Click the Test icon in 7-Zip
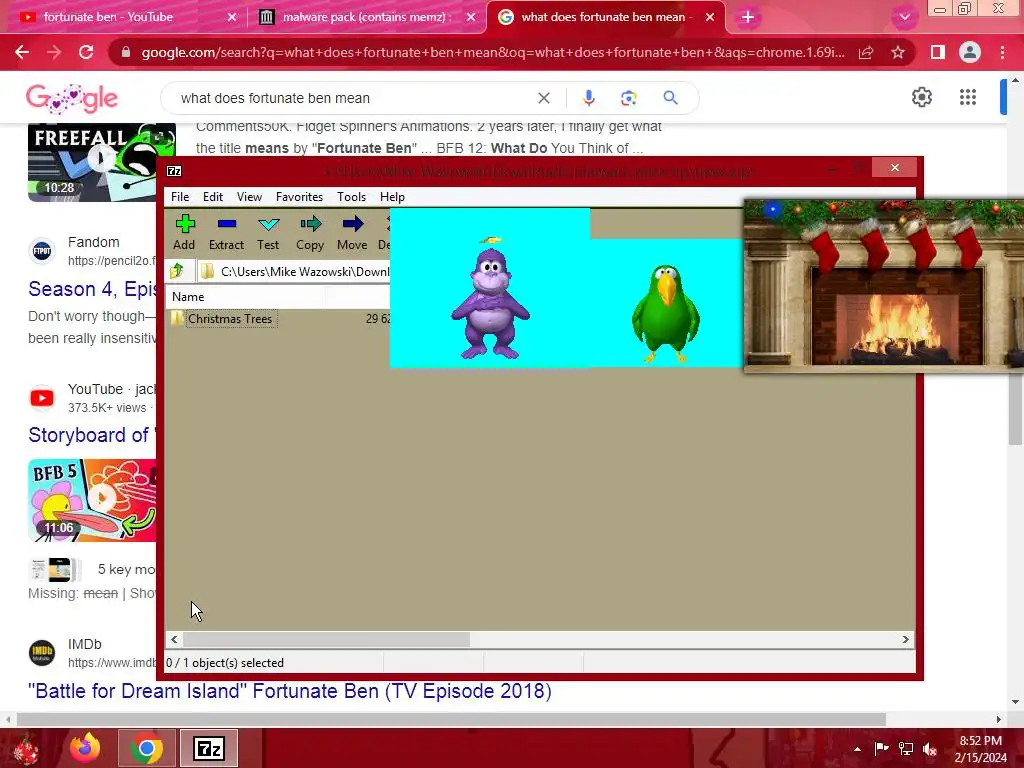This screenshot has width=1024, height=768. coord(268,232)
